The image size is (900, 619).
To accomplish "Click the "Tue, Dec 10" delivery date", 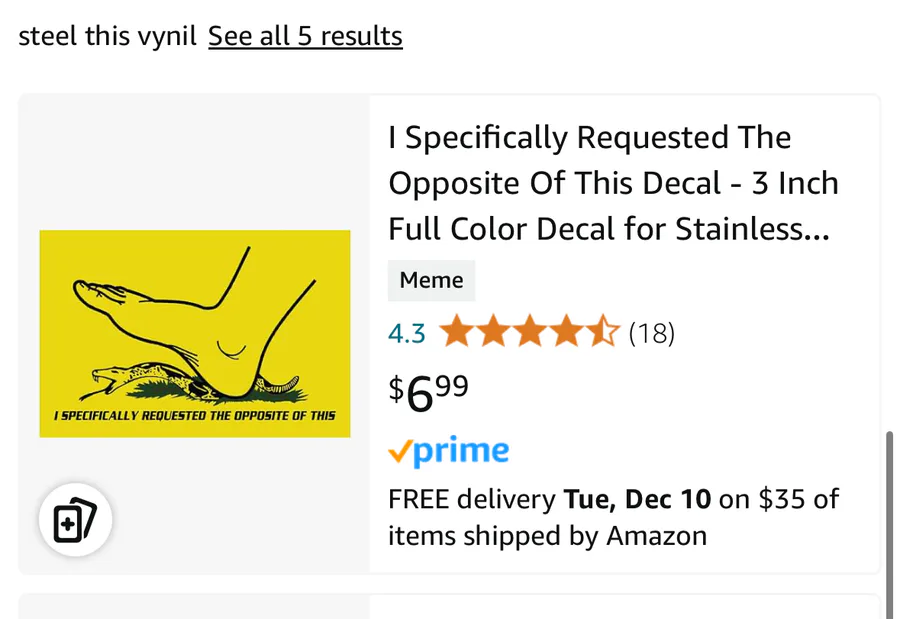I will click(637, 499).
